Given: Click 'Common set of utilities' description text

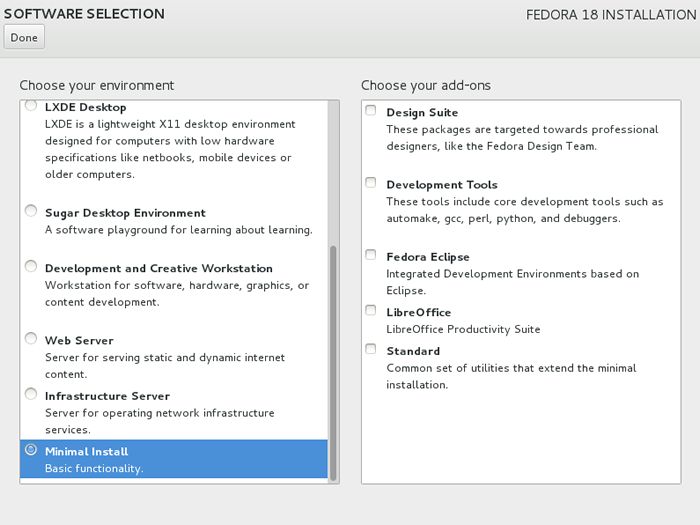Looking at the screenshot, I should point(512,377).
